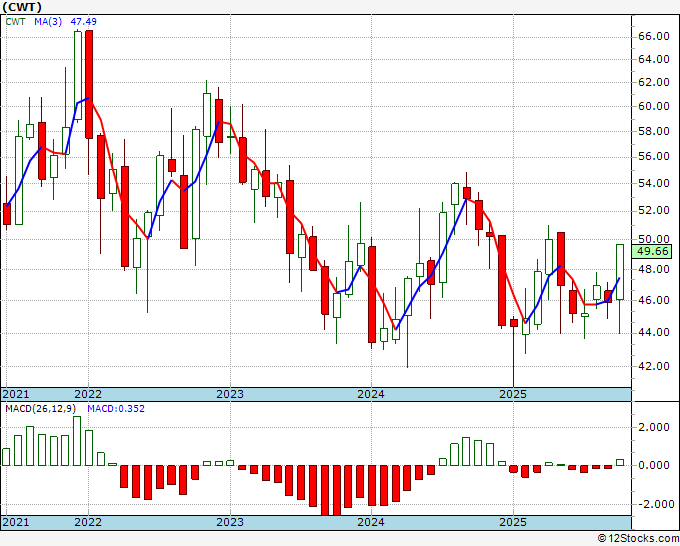Click the 2.000 MACD axis label
Viewport: 680px width, 546px height.
coord(654,428)
